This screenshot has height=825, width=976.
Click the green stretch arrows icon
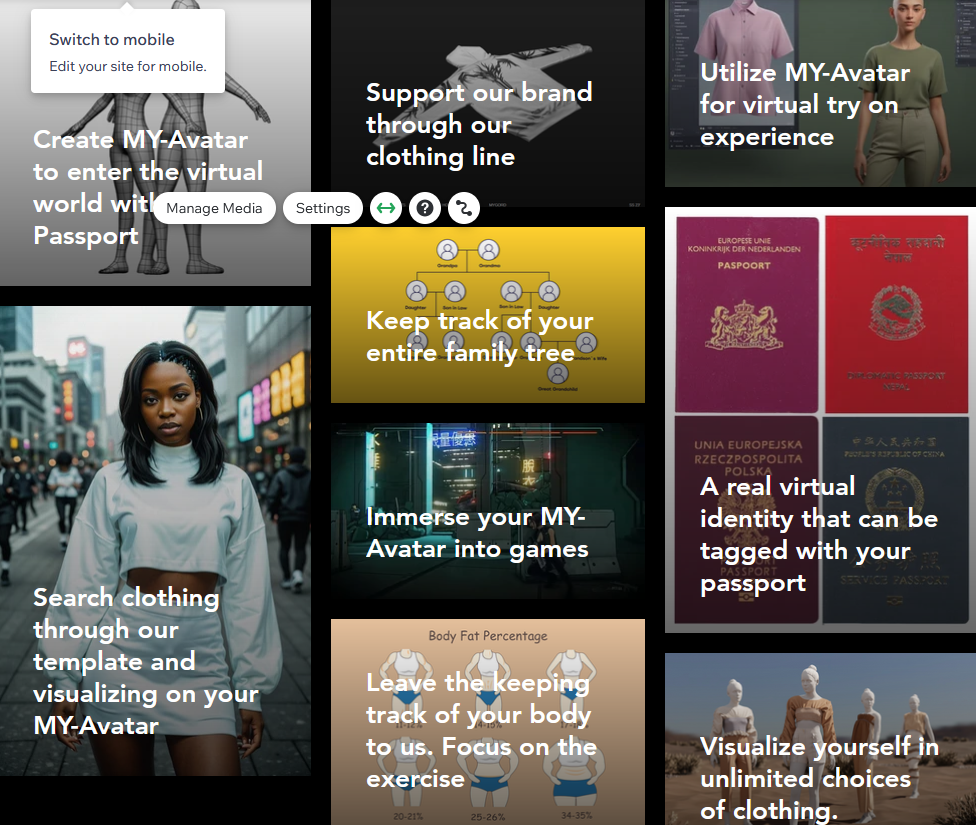coord(386,208)
